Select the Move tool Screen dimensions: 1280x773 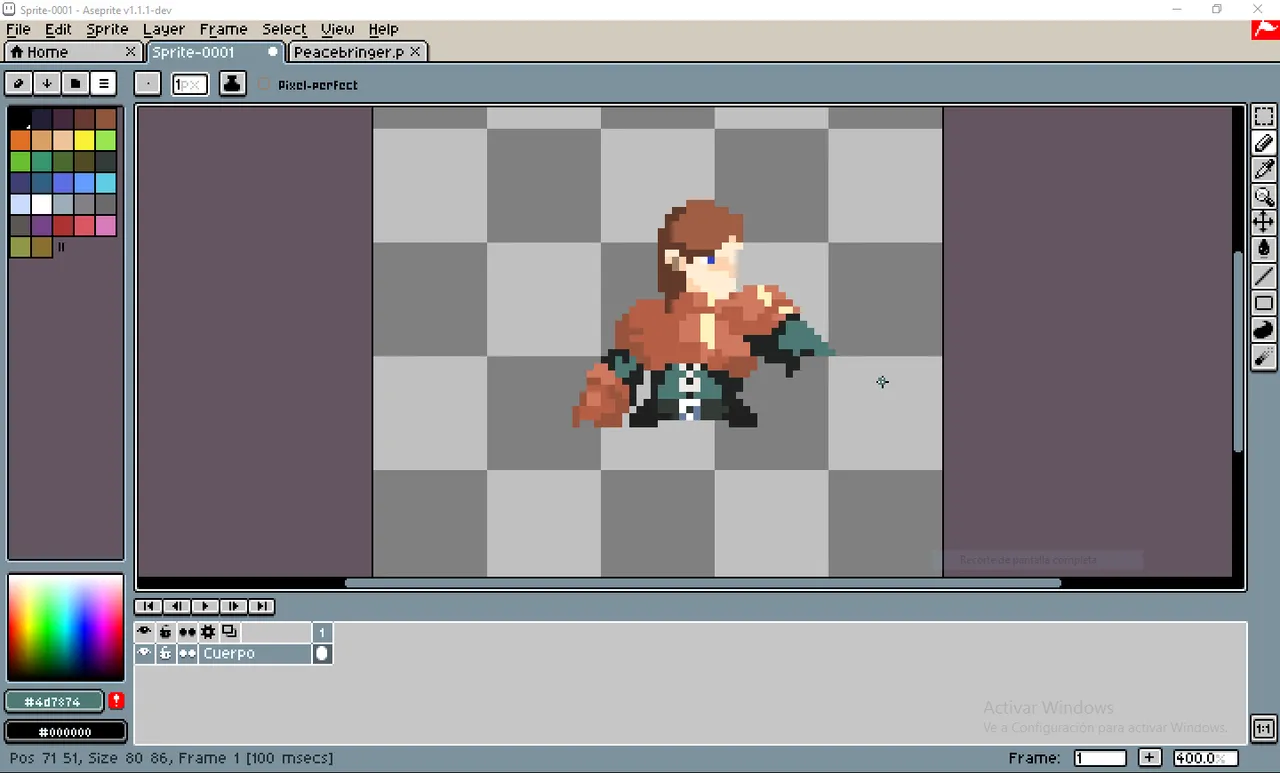click(x=1264, y=222)
